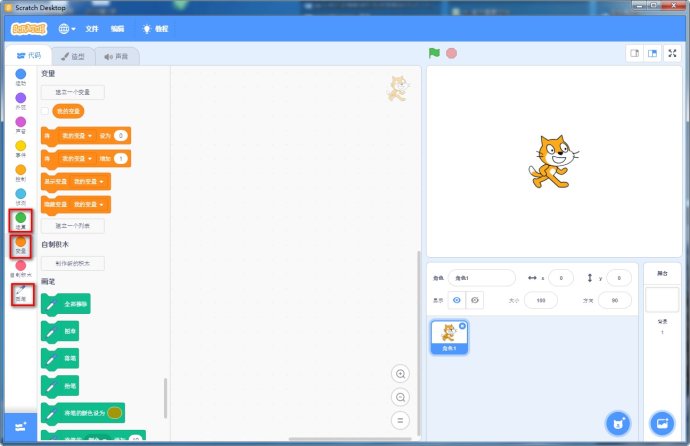690x446 pixels.
Task: Select the stage backdrop thumbnail
Action: (662, 300)
